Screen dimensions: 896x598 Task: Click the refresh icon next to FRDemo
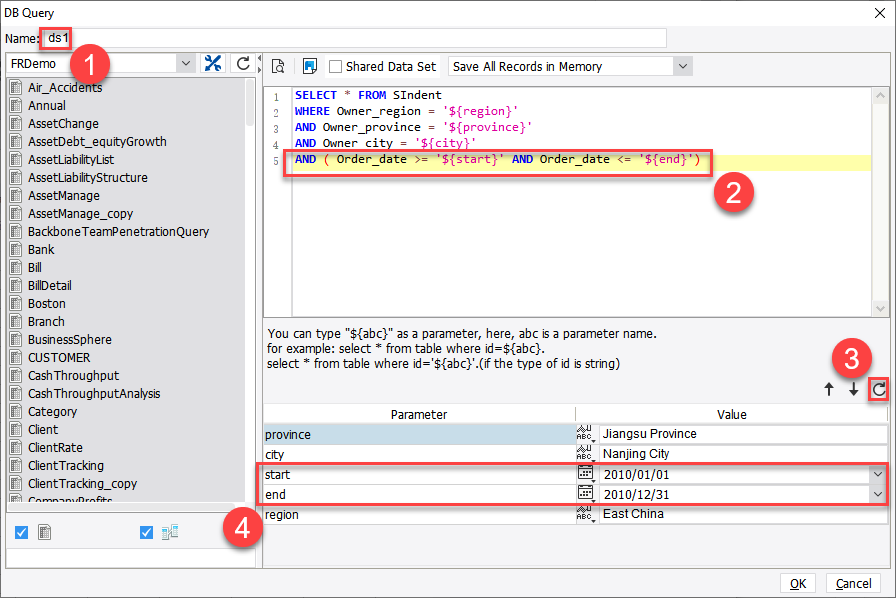tap(241, 62)
